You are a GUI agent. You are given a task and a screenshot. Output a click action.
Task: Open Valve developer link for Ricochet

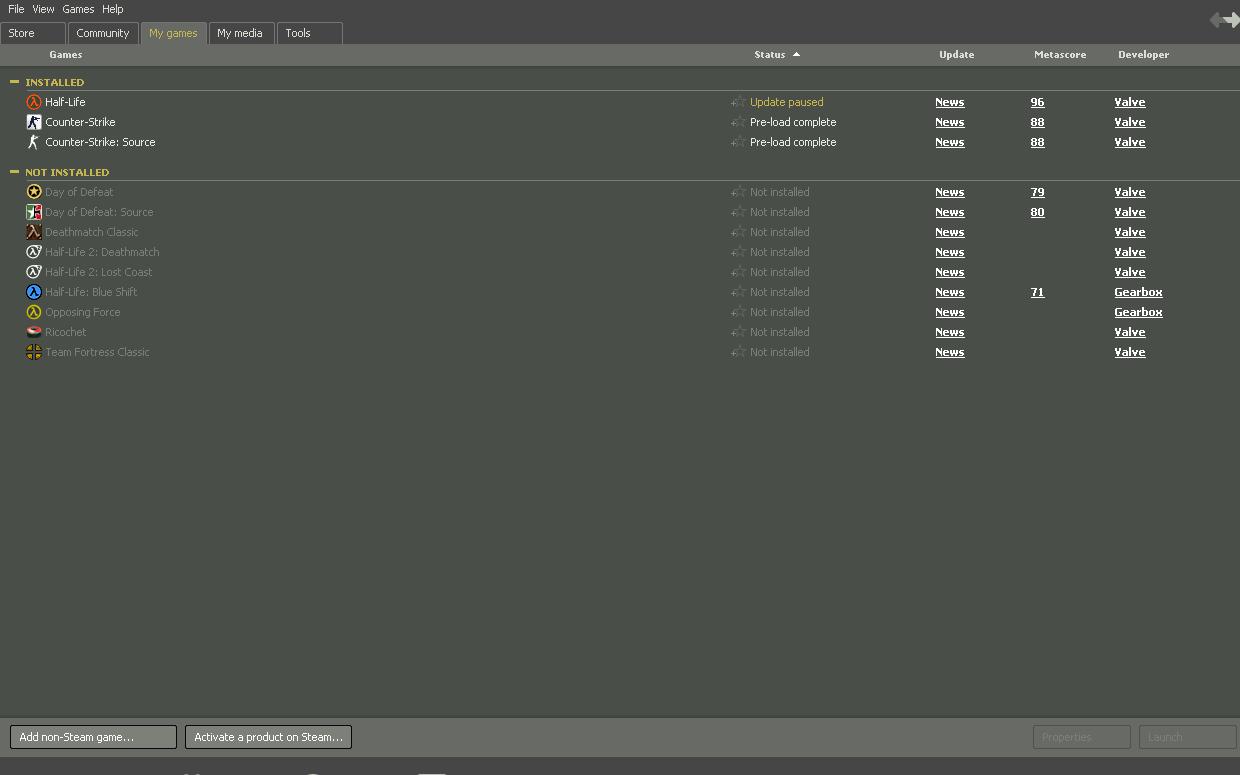(x=1130, y=332)
